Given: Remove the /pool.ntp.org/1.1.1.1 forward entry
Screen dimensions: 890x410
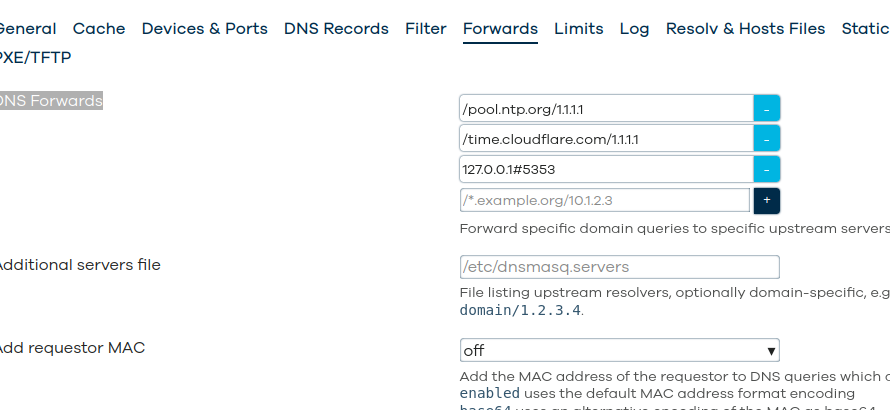Looking at the screenshot, I should 766,108.
